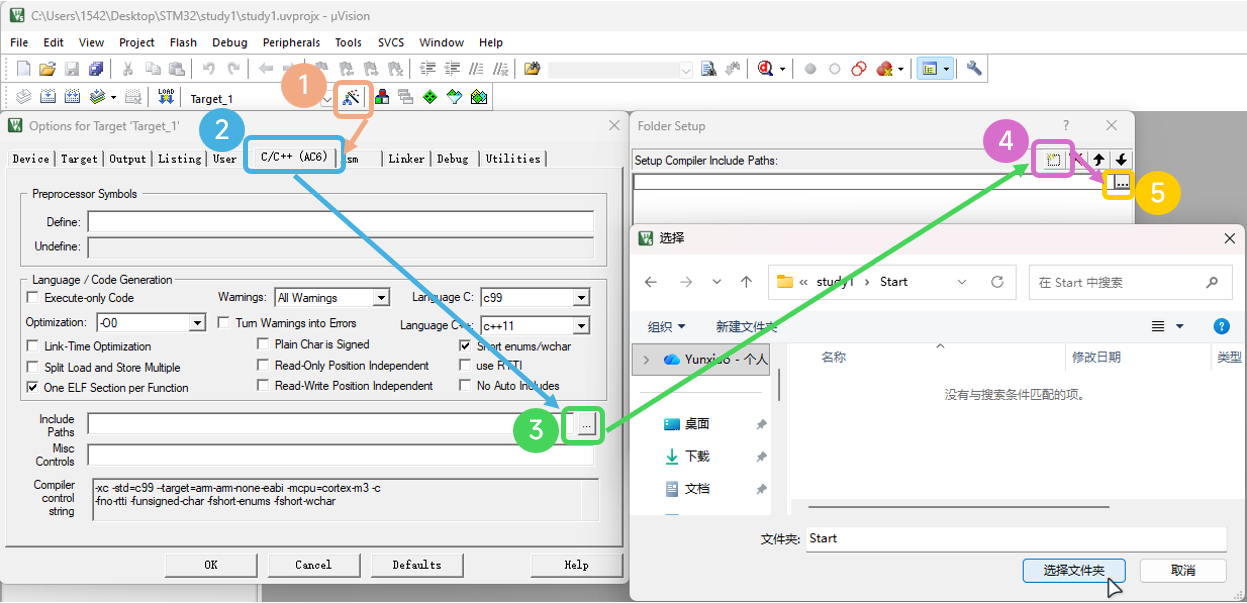Click the 选择文件夹 button
The height and width of the screenshot is (603, 1247).
(x=1074, y=570)
